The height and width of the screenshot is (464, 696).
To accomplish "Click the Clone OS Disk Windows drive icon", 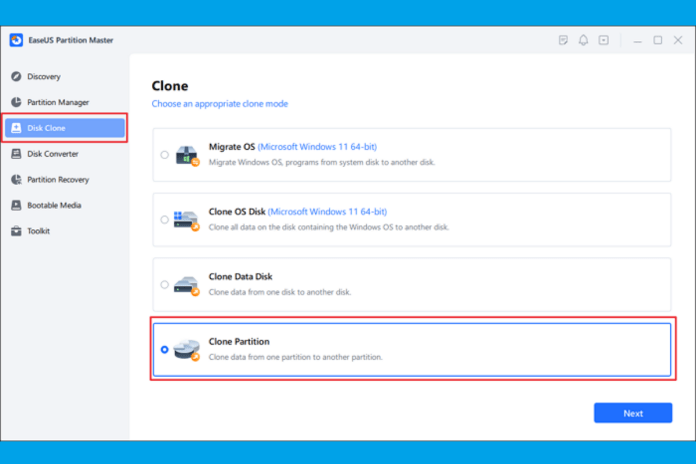I will click(x=187, y=220).
